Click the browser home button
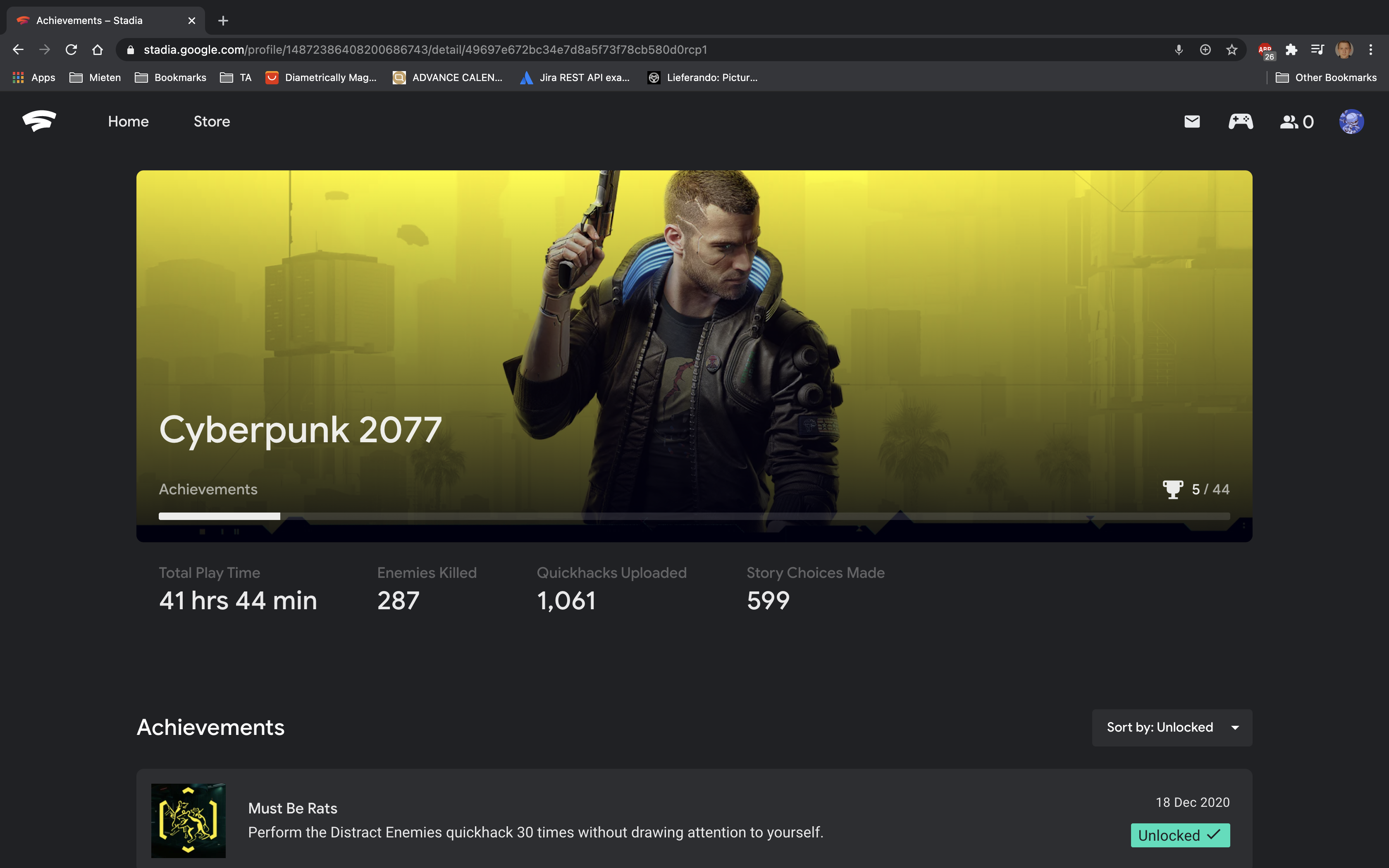The height and width of the screenshot is (868, 1389). [x=98, y=50]
